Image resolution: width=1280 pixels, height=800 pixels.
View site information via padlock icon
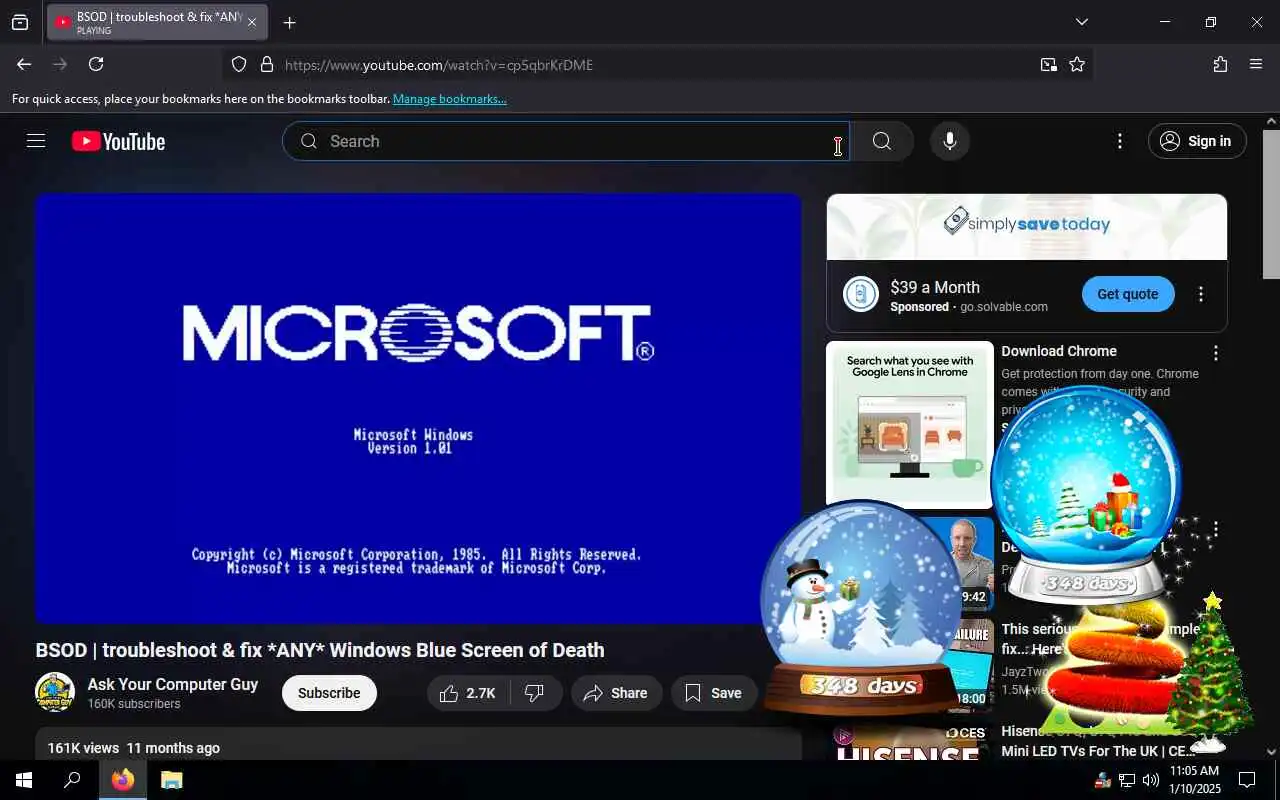click(267, 64)
